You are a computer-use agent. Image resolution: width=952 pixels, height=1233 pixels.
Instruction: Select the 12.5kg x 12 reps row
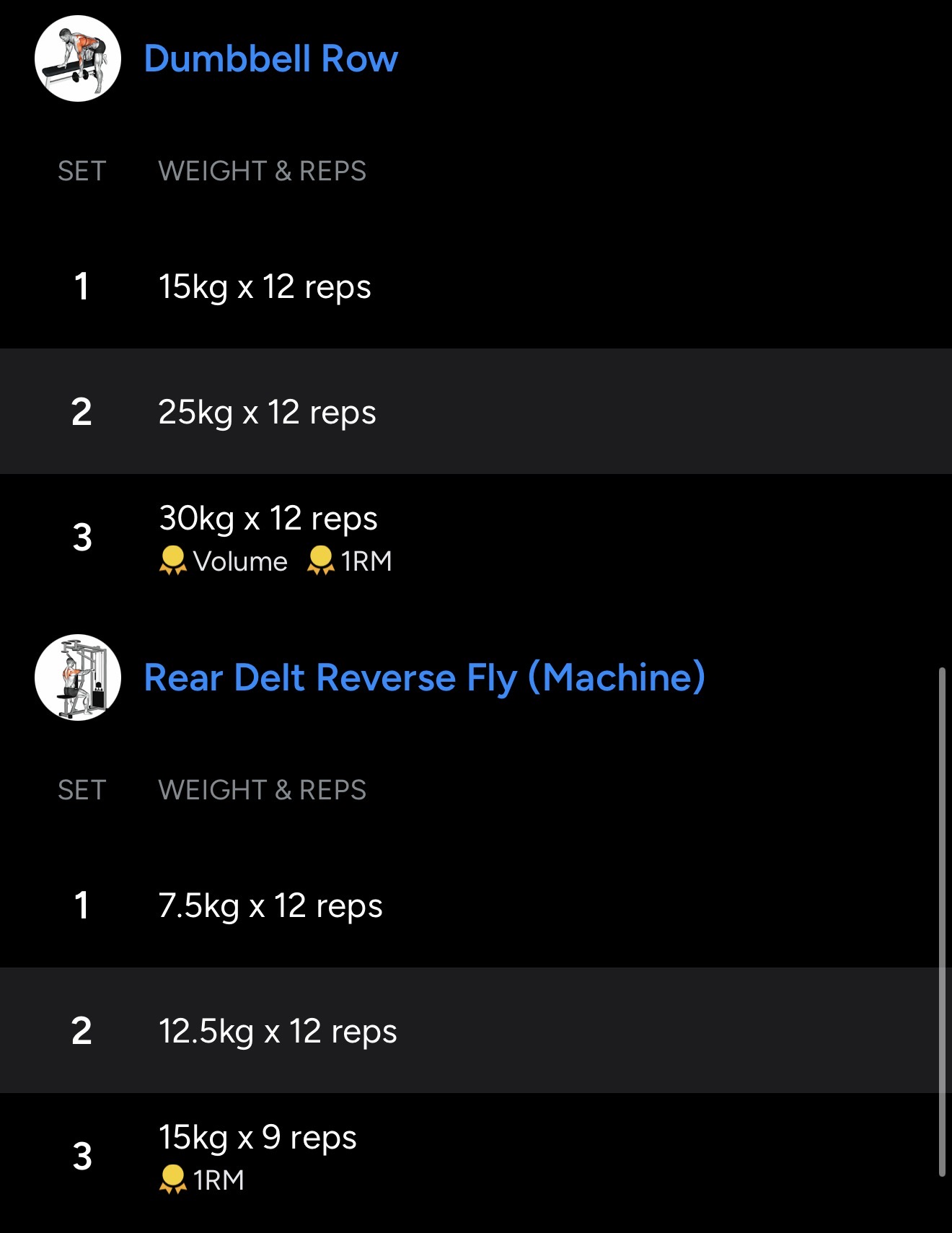point(278,1031)
